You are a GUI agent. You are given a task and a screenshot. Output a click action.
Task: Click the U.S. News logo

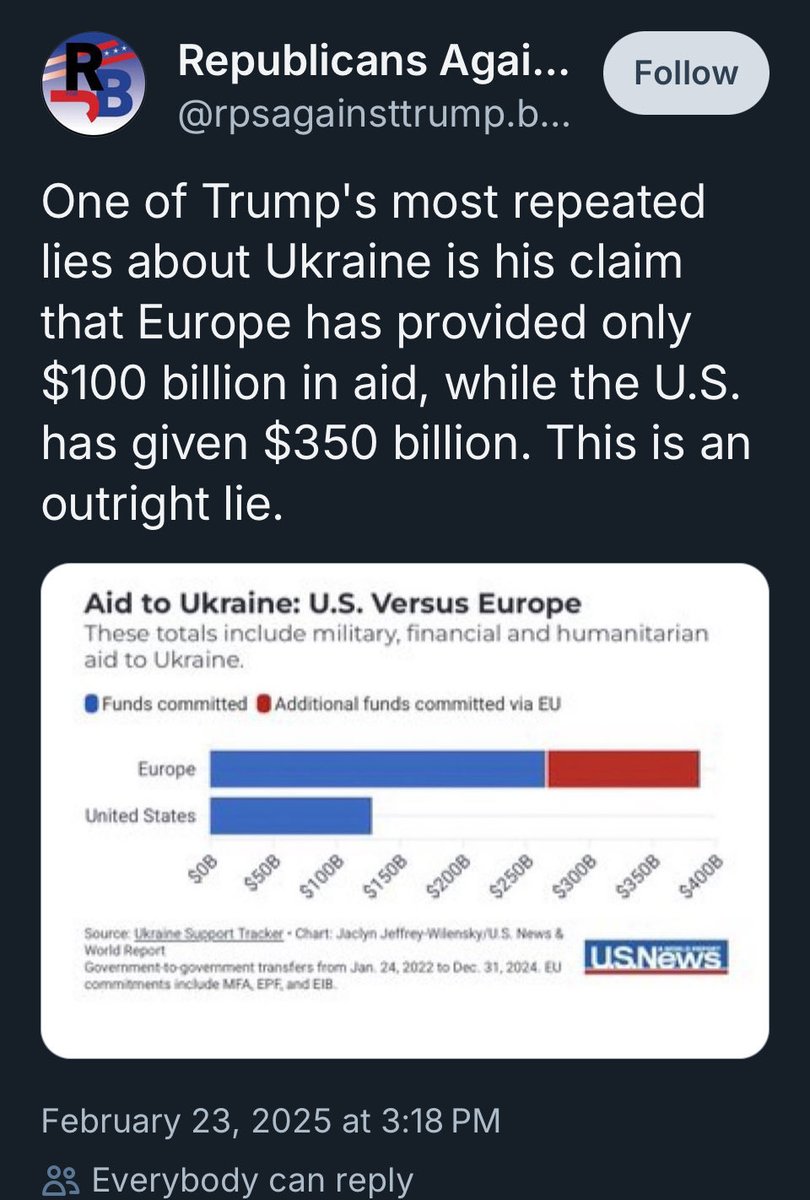click(656, 957)
